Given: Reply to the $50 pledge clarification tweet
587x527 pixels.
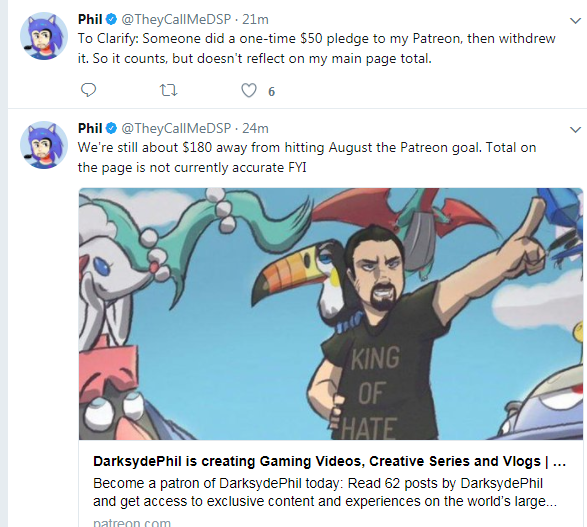Looking at the screenshot, I should (88, 90).
